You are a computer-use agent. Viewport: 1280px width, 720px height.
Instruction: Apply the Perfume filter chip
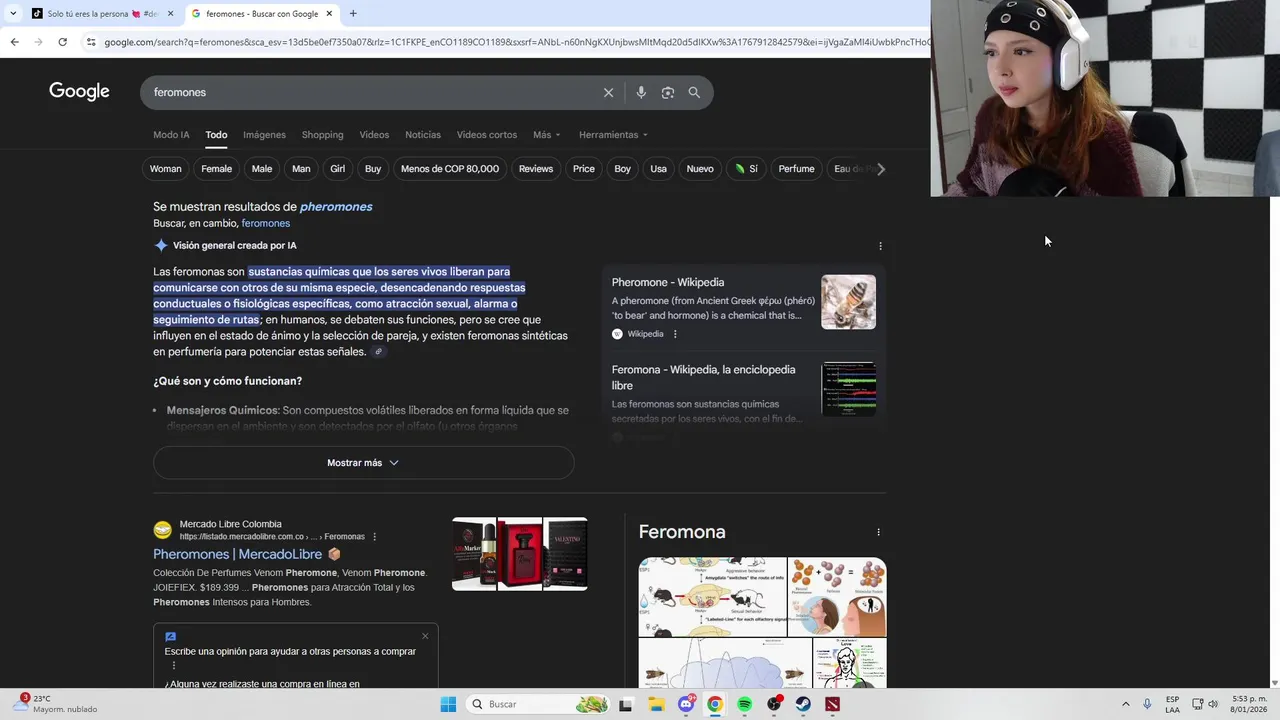pos(796,169)
